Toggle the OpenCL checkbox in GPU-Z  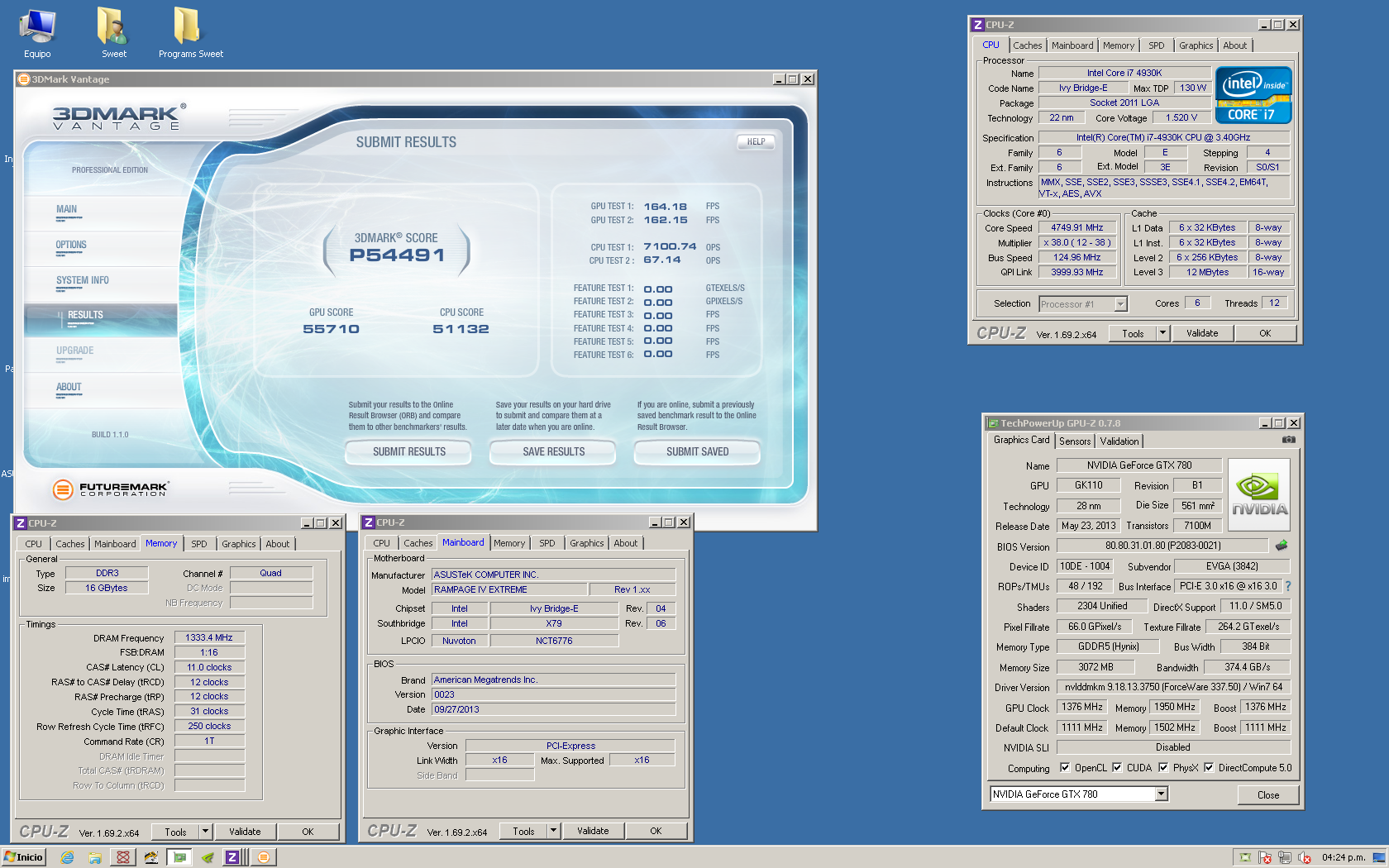point(1065,767)
